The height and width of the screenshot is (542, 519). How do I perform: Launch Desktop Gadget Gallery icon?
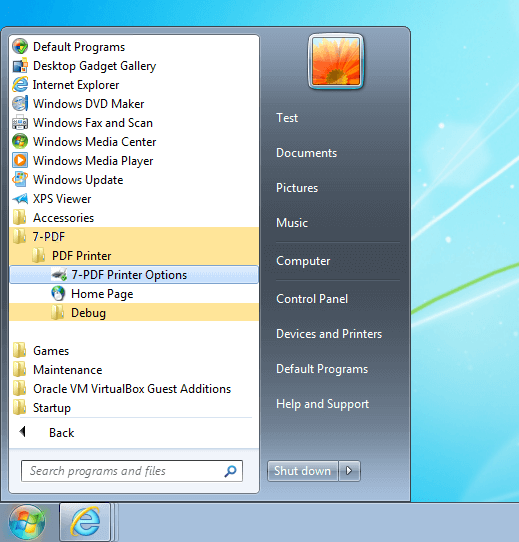pyautogui.click(x=20, y=65)
